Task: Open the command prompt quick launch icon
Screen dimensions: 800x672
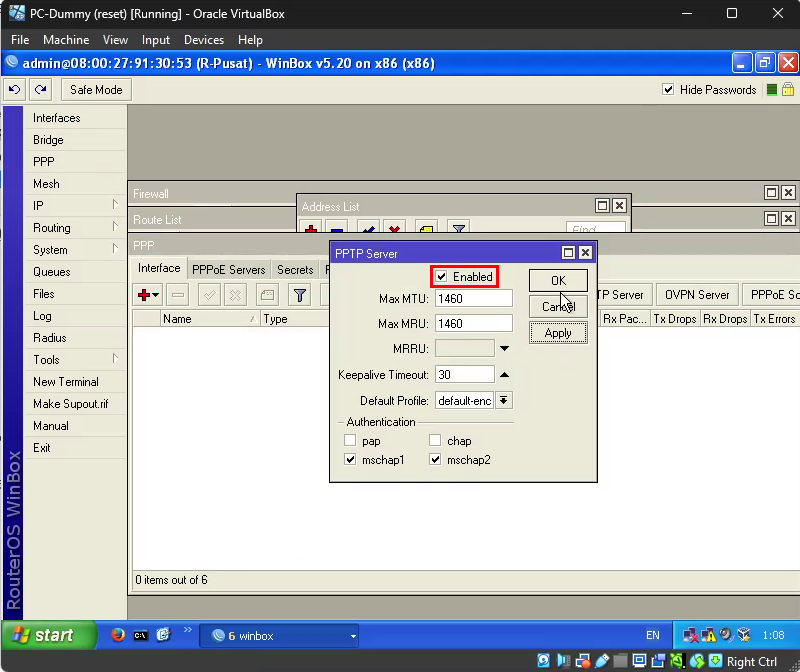Action: click(140, 635)
